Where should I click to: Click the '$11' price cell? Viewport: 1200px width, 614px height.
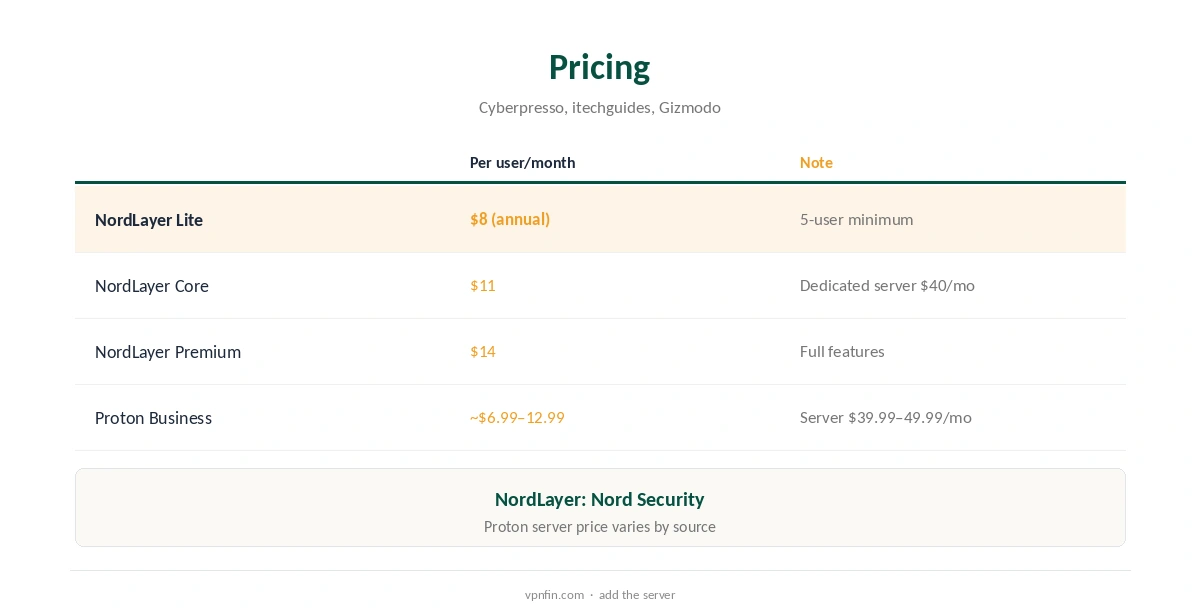point(483,285)
